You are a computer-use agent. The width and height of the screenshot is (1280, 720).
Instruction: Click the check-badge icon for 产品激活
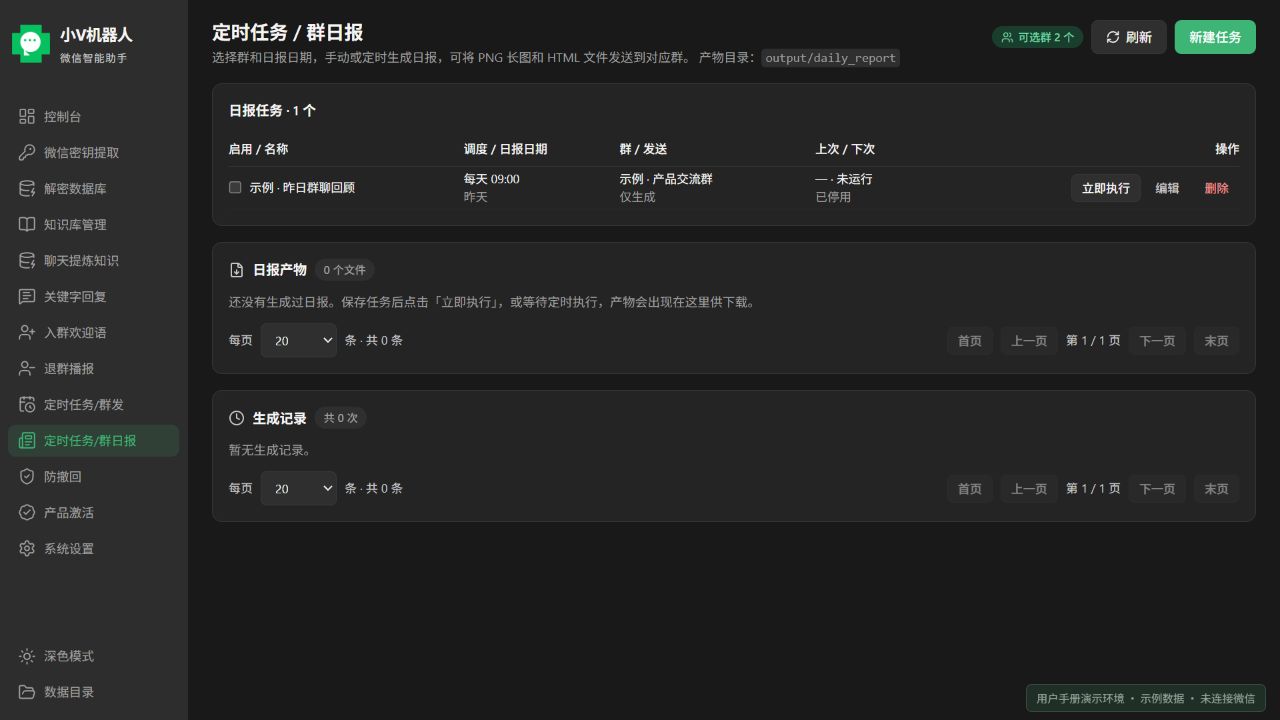pyautogui.click(x=27, y=513)
